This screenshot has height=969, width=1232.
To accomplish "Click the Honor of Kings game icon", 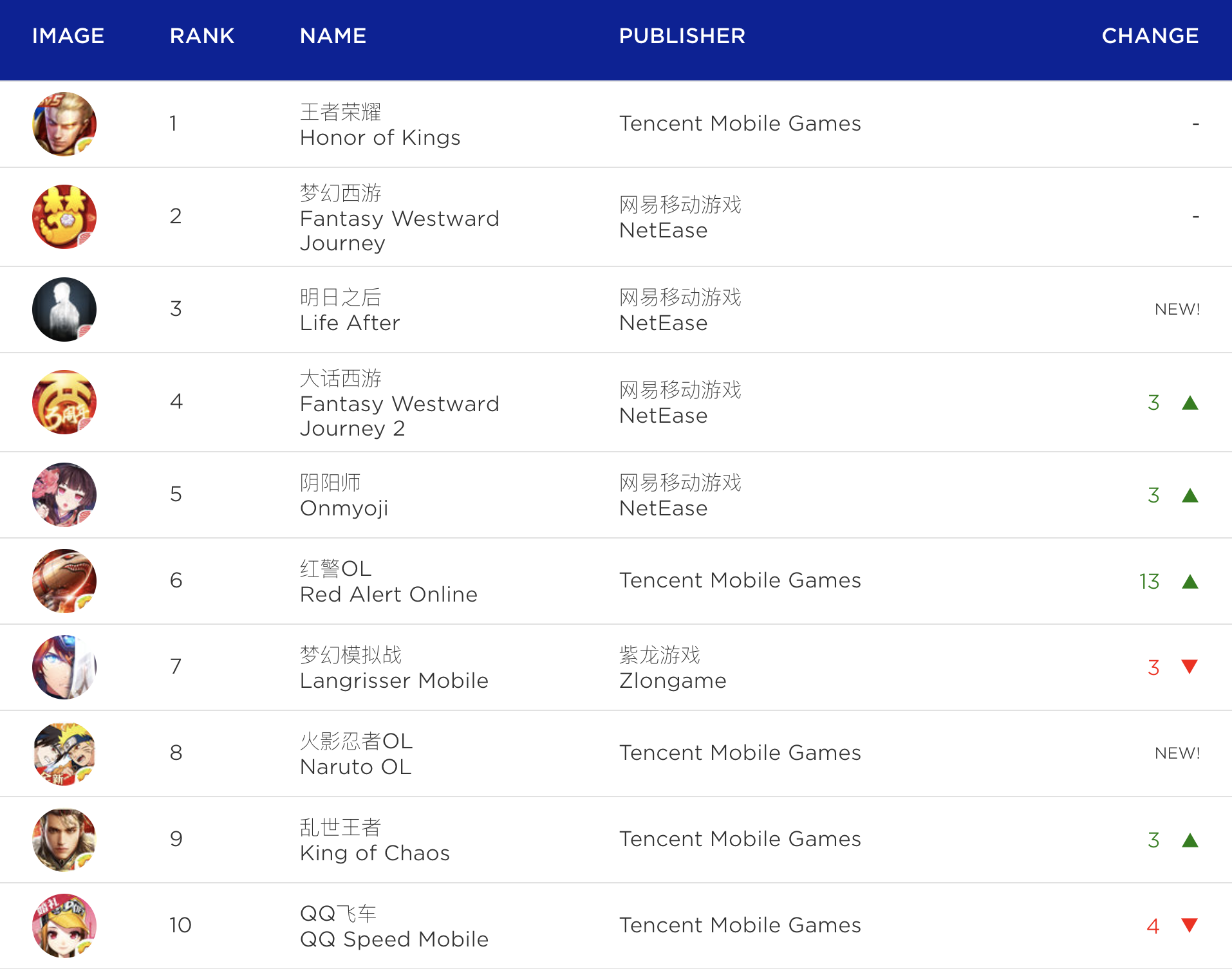I will 64,124.
